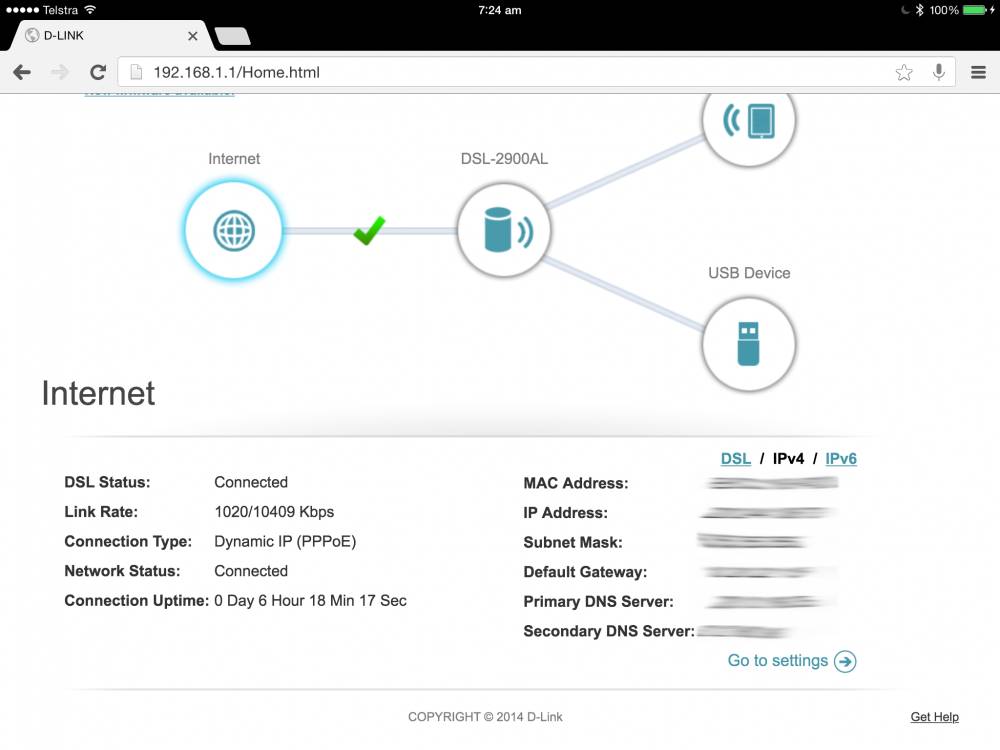The image size is (1000, 750).
Task: Click the Go to settings link
Action: pyautogui.click(x=777, y=661)
